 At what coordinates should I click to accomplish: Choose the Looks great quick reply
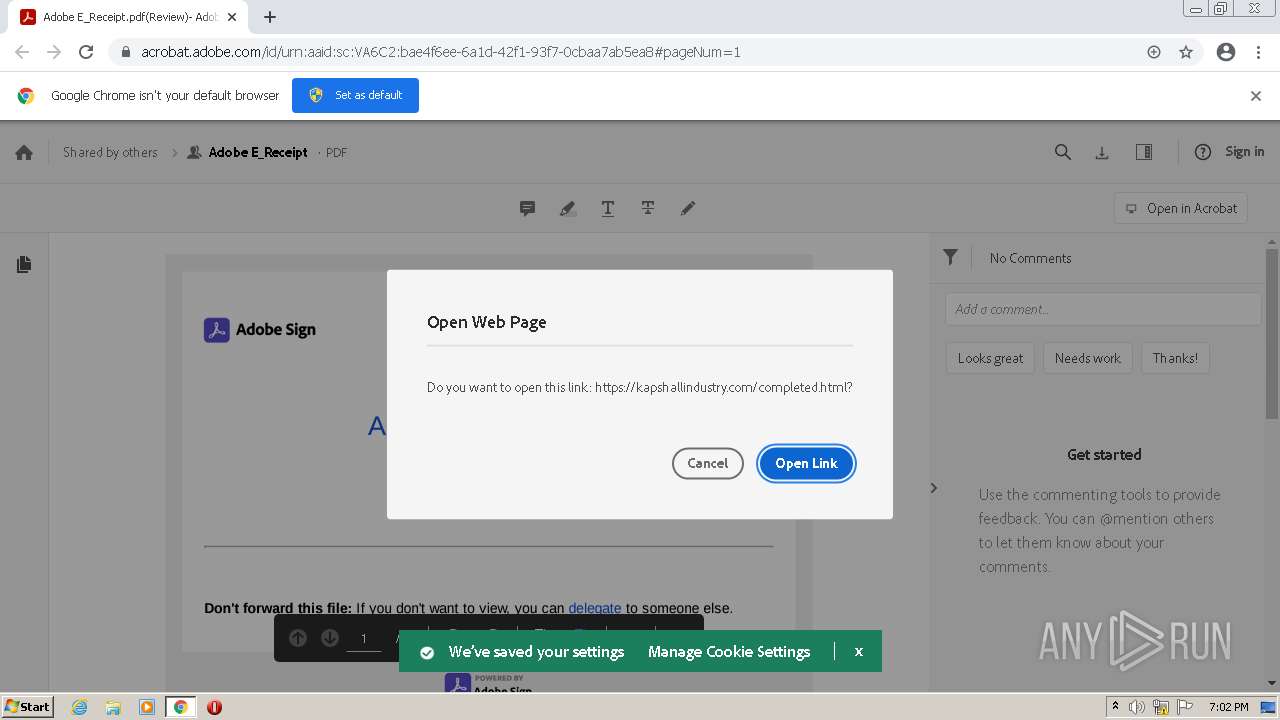(990, 358)
